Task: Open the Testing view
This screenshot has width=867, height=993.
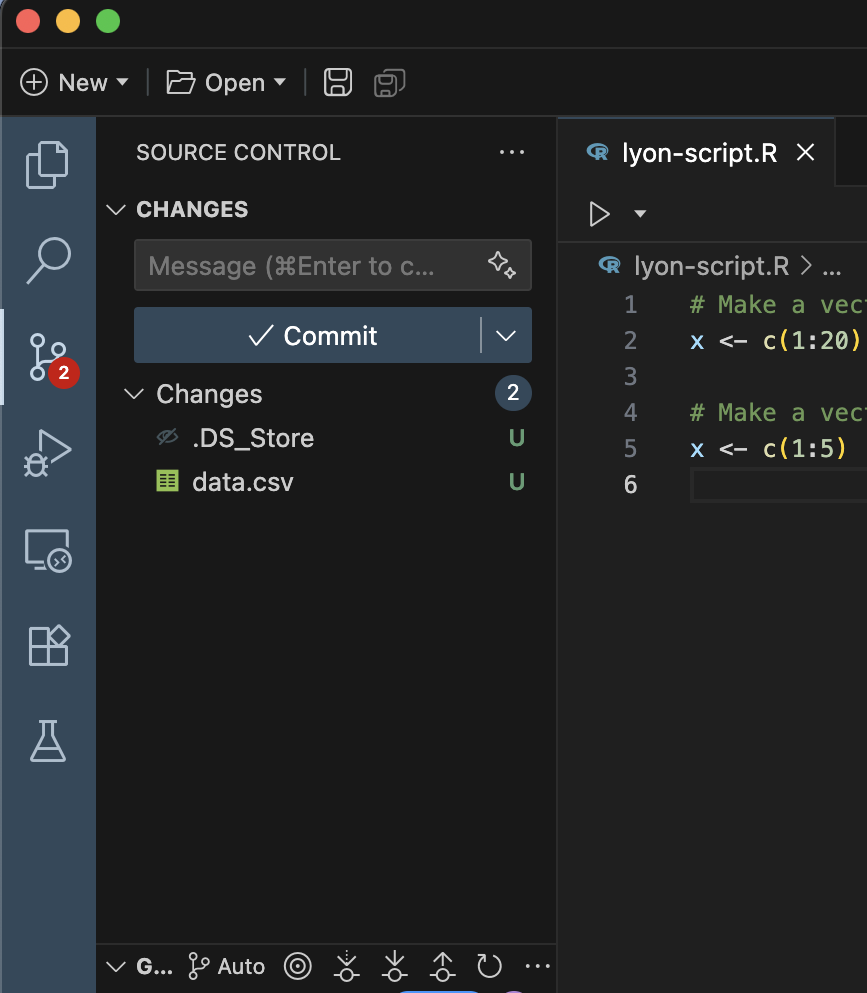Action: 47,741
